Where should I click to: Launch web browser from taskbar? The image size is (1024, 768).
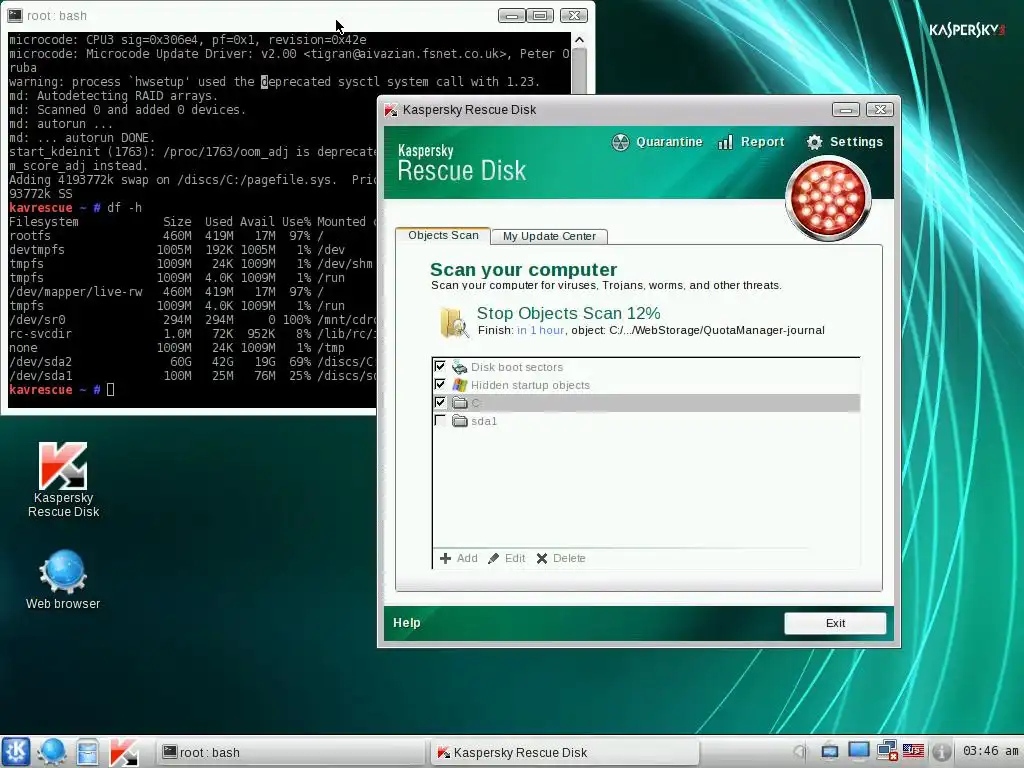coord(52,752)
